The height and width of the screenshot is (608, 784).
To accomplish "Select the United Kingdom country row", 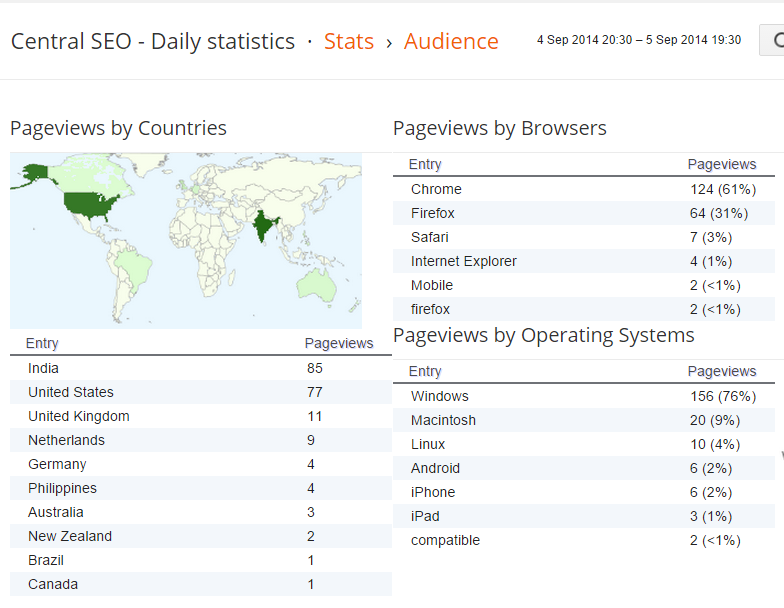I will [201, 416].
